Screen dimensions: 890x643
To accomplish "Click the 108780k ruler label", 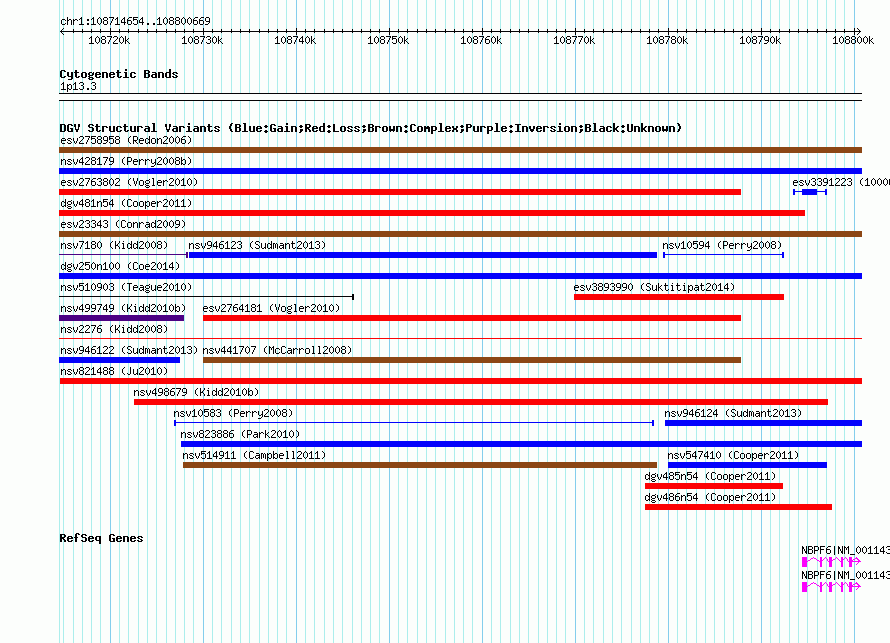I will (x=668, y=40).
